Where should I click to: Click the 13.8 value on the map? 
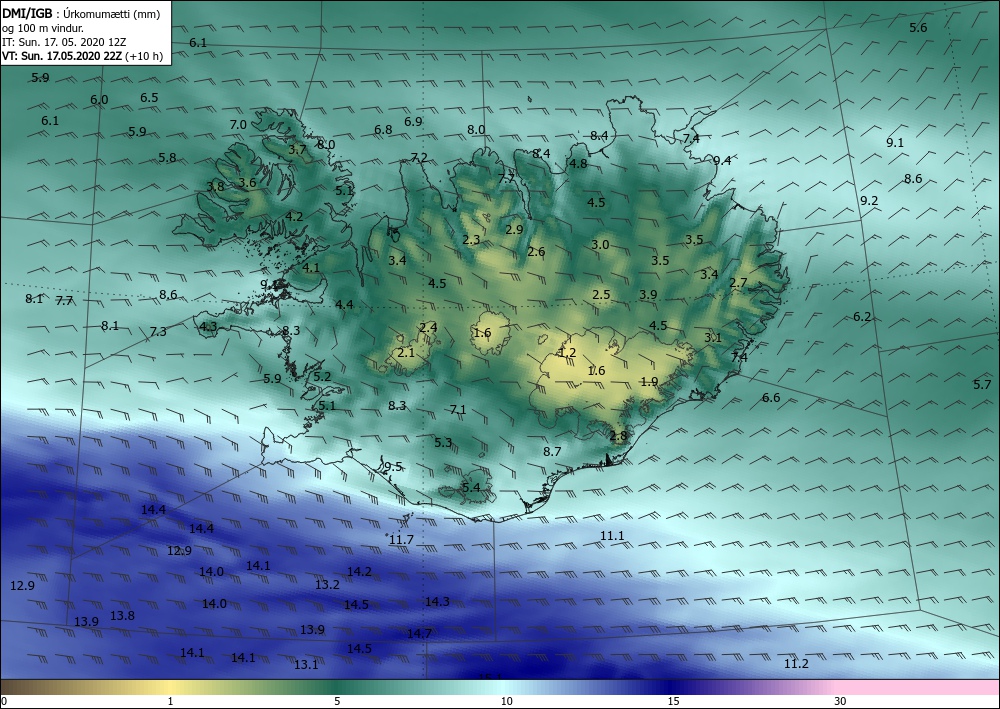tap(122, 615)
